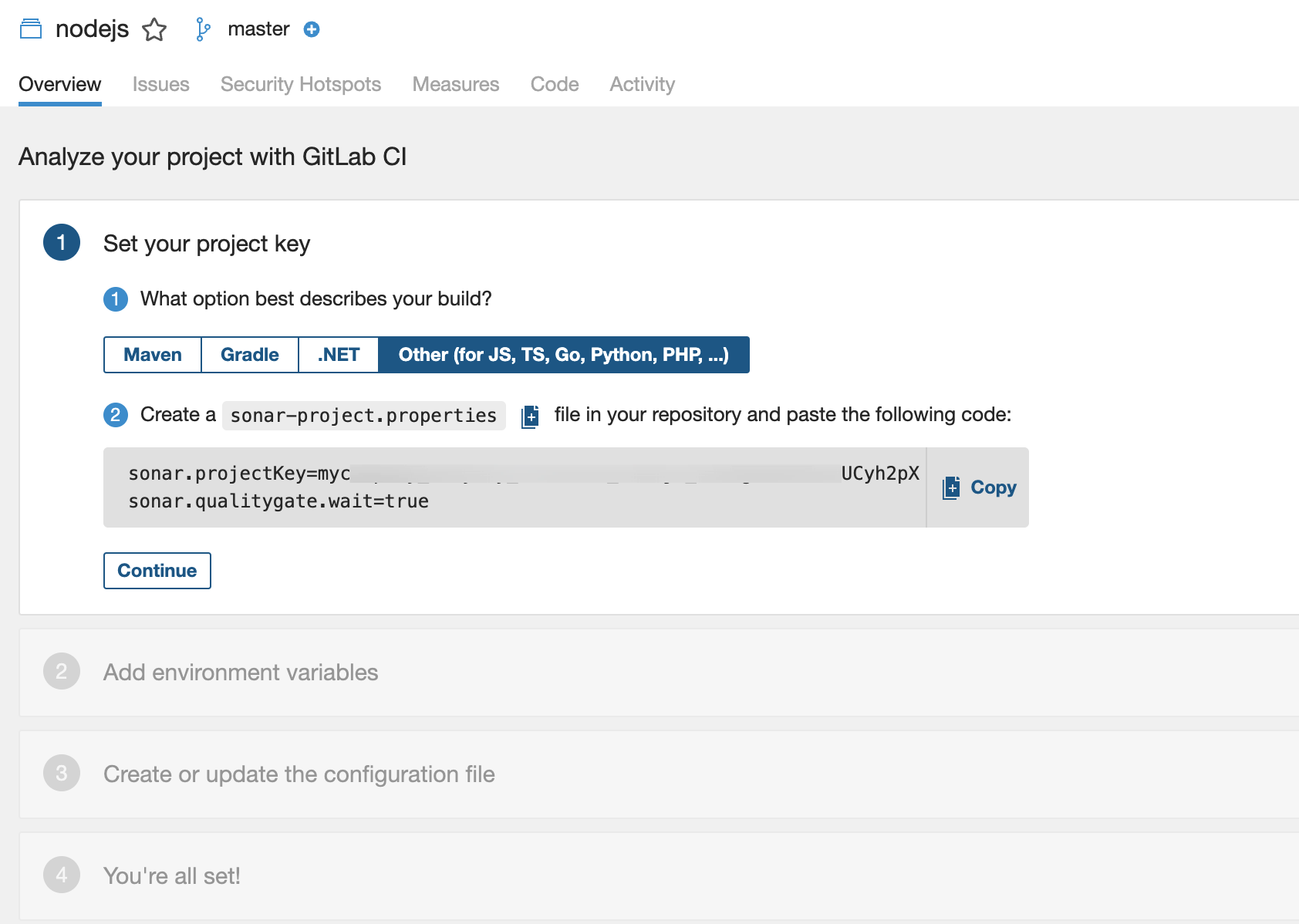Favorite the project with the star icon

pos(154,30)
